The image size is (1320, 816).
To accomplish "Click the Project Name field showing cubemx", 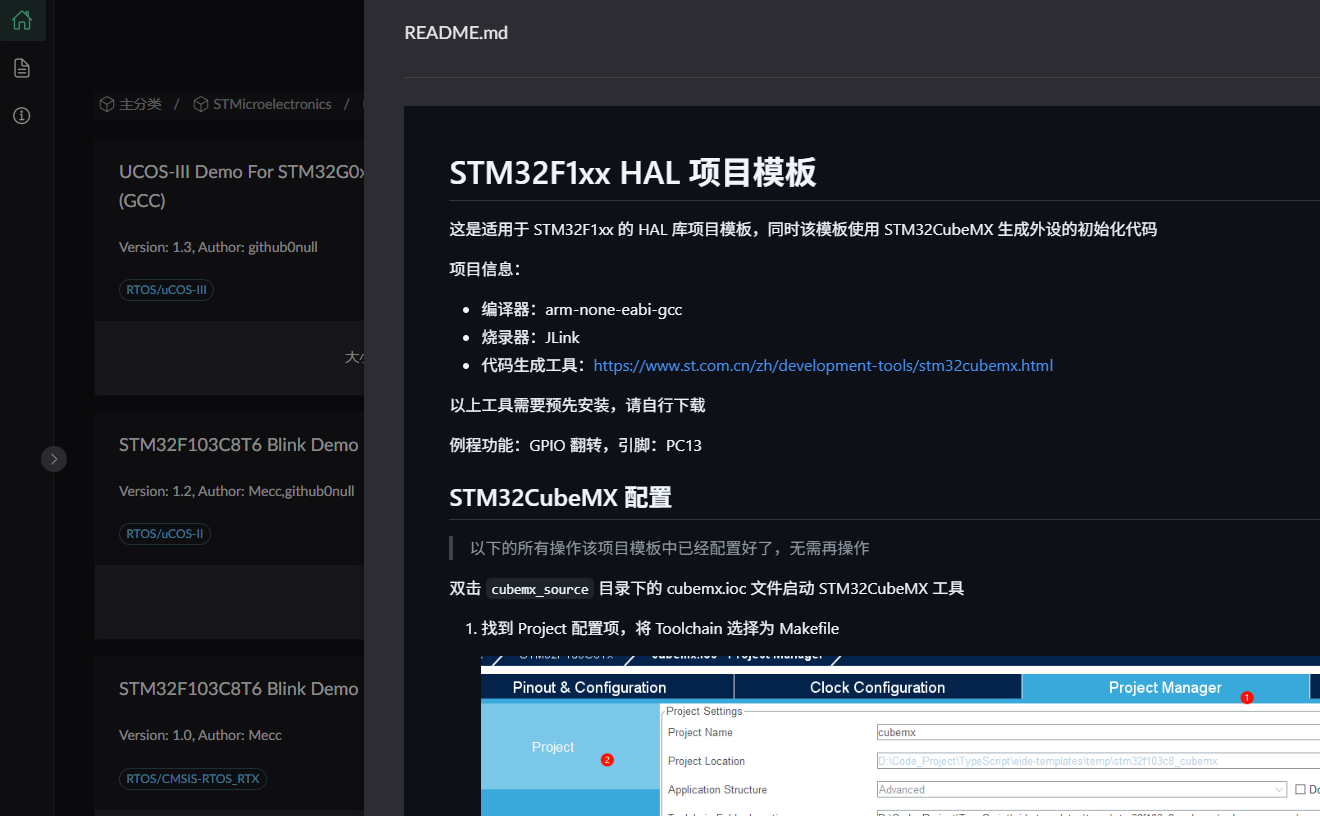I will point(1098,732).
